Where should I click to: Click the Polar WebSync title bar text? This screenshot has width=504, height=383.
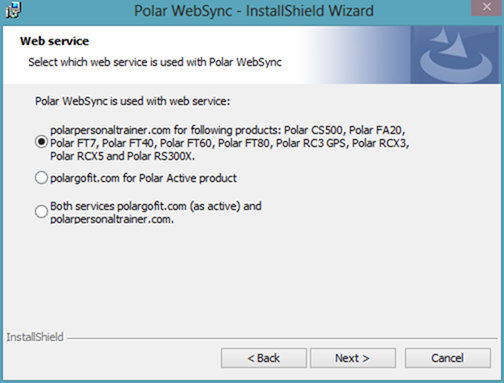pos(254,11)
